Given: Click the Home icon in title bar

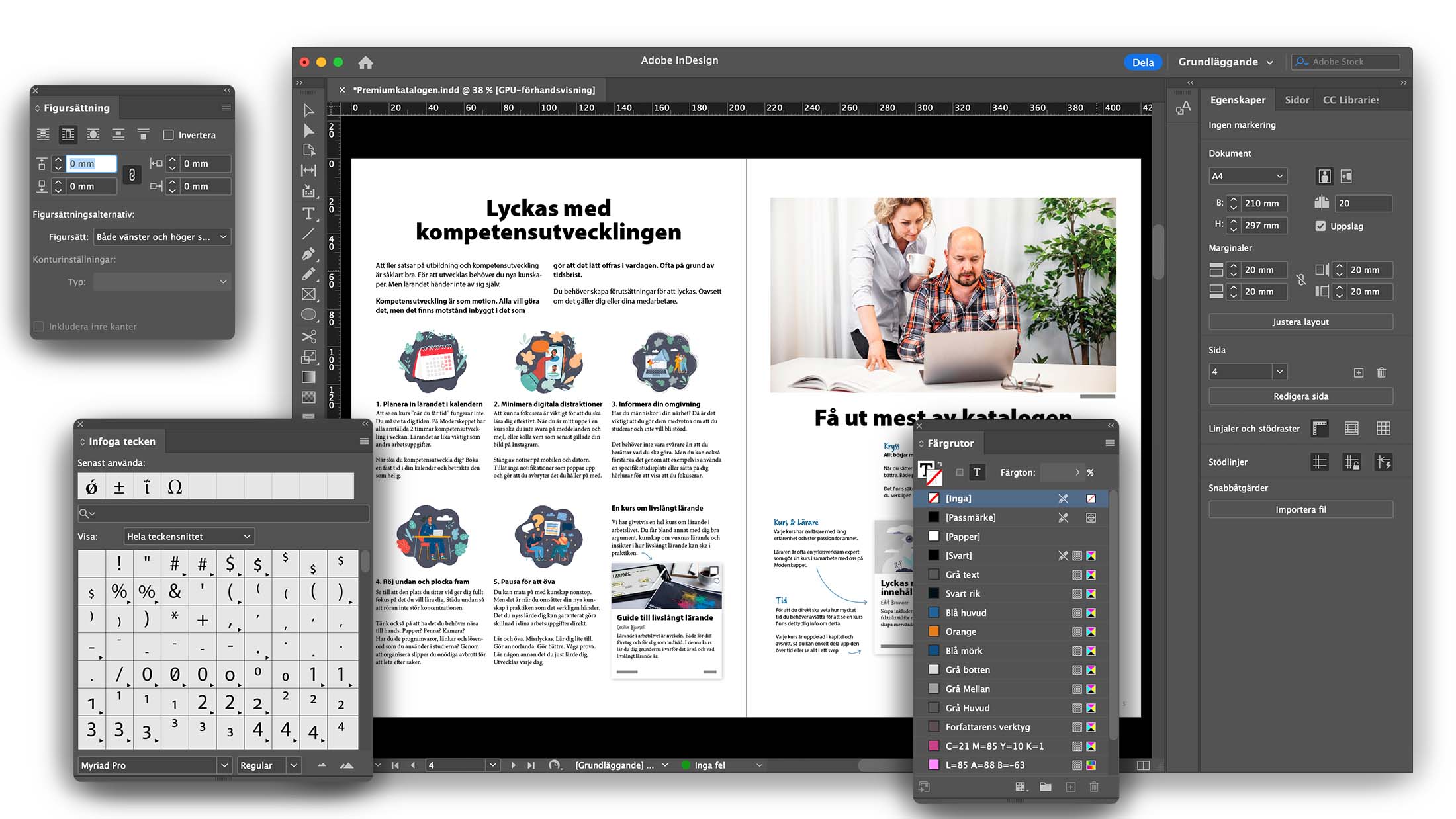Looking at the screenshot, I should click(365, 62).
